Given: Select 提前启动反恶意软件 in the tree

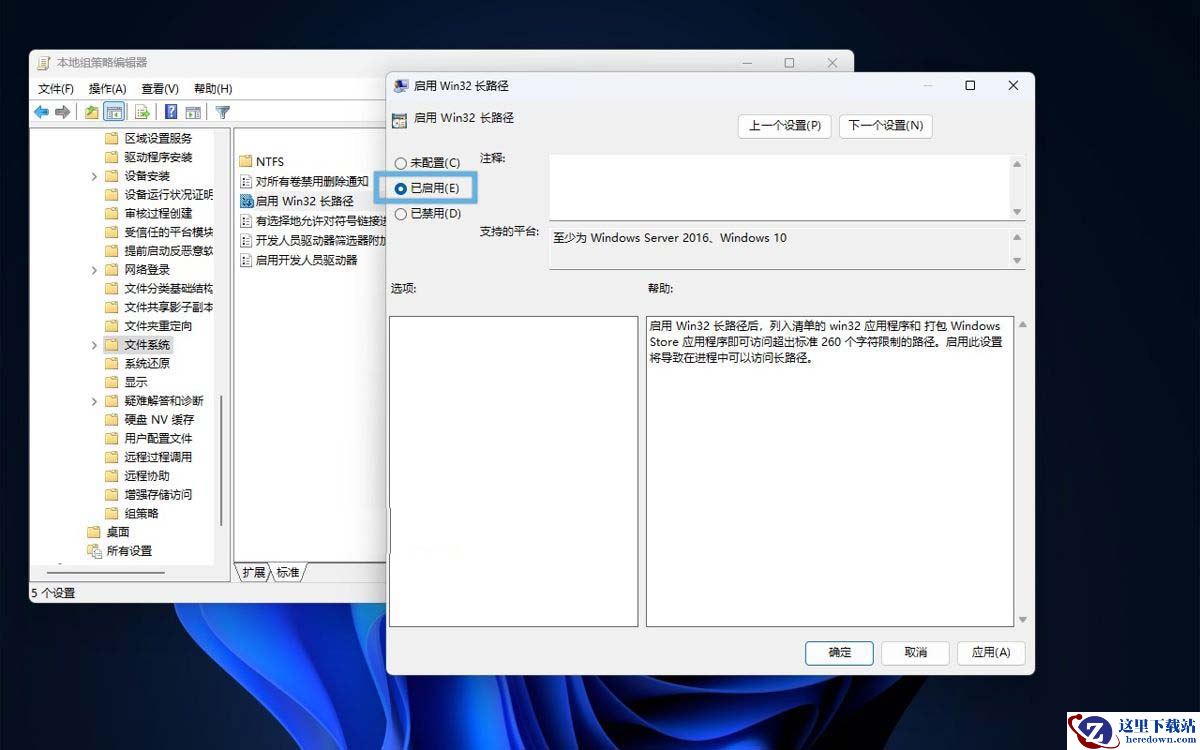Looking at the screenshot, I should point(168,251).
